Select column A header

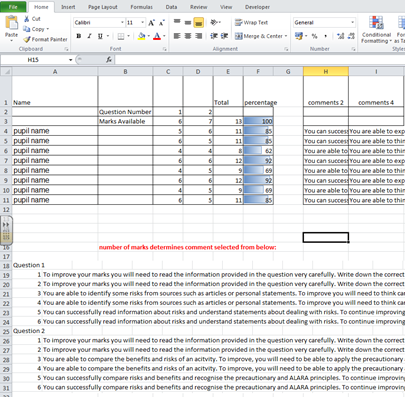point(55,71)
